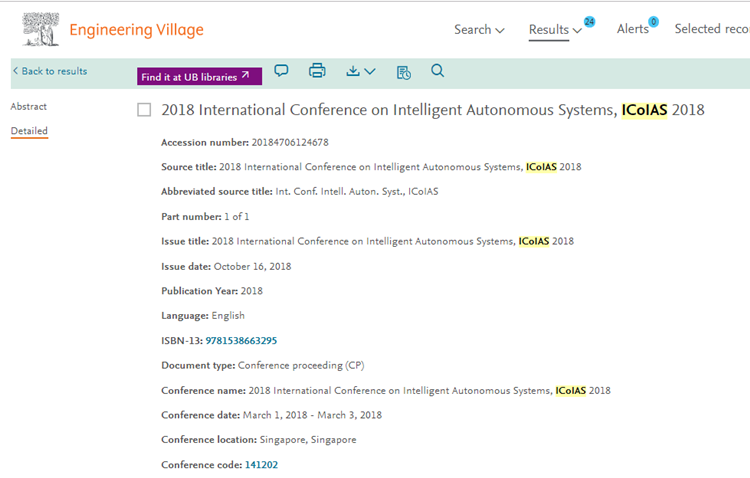Click the Engineering Village brand title
The image size is (750, 478).
pos(136,30)
